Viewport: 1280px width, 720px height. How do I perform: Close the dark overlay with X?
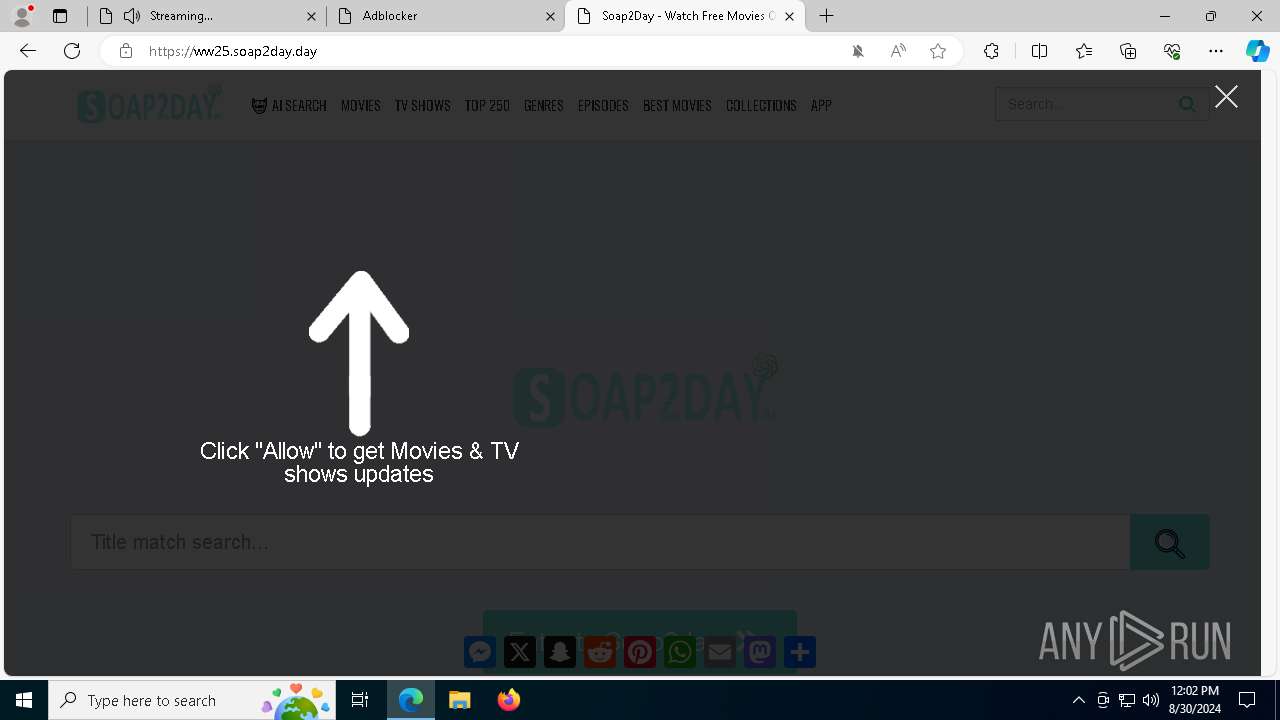pyautogui.click(x=1226, y=96)
